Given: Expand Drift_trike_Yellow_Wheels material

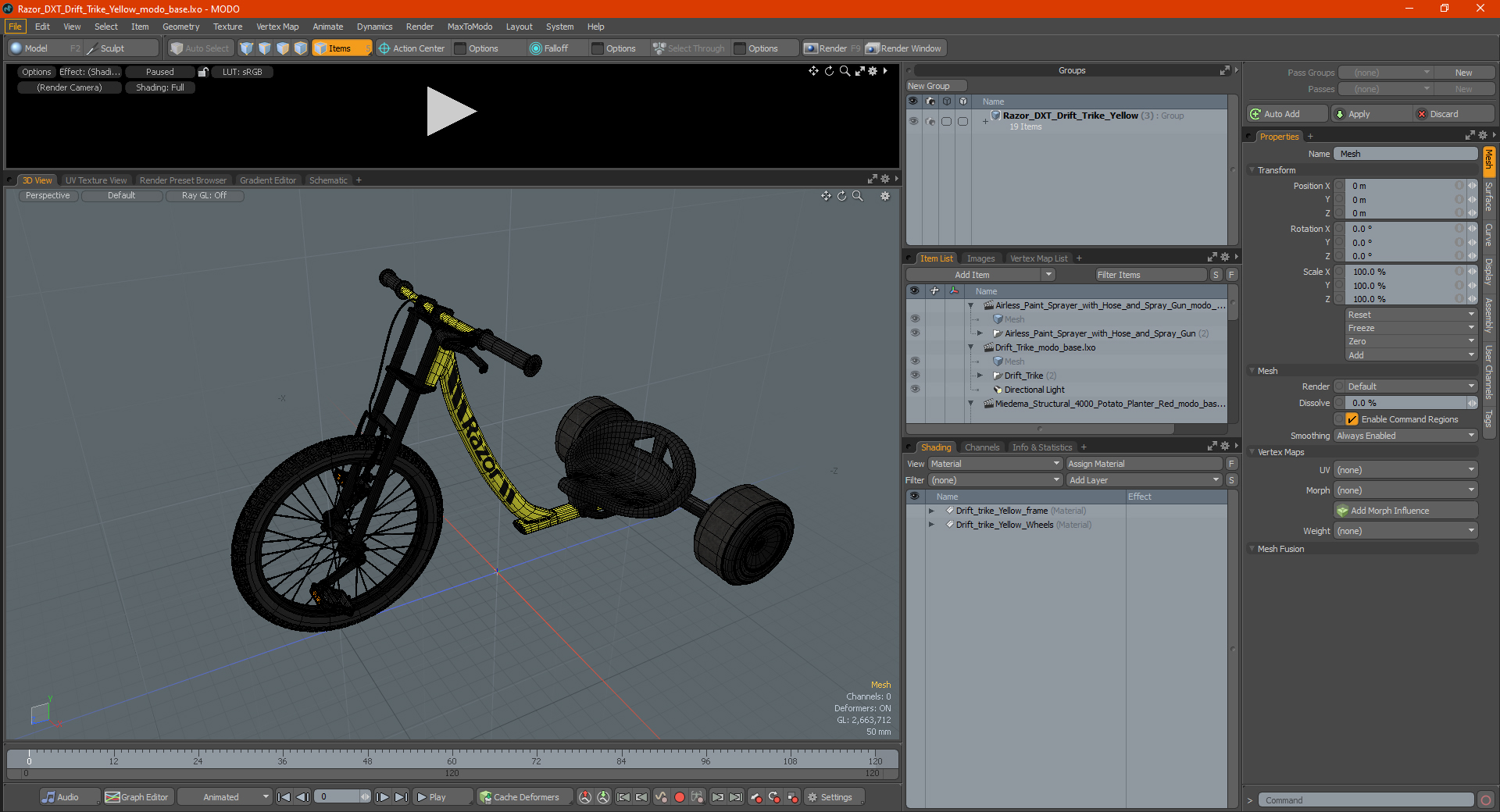Looking at the screenshot, I should 931,525.
